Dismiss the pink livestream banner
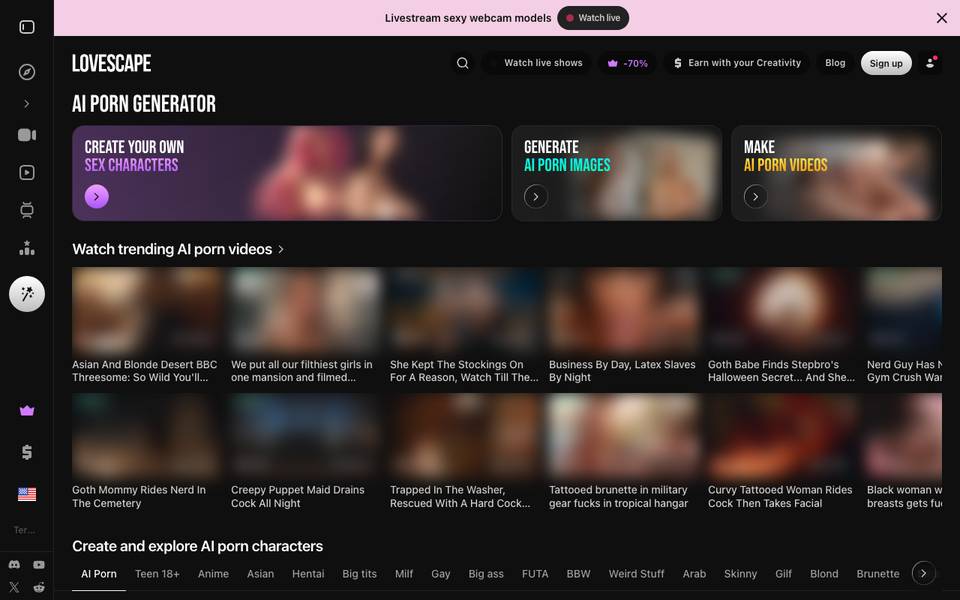Screen dimensions: 960x600 click(942, 18)
